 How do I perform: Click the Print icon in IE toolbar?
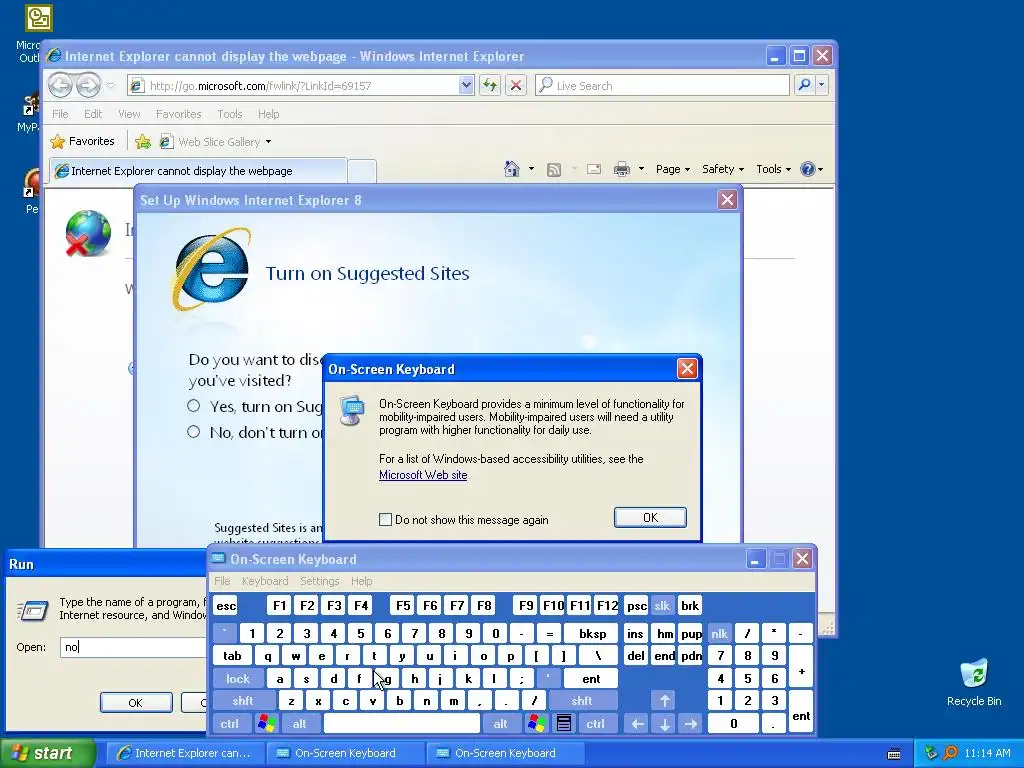[x=622, y=170]
